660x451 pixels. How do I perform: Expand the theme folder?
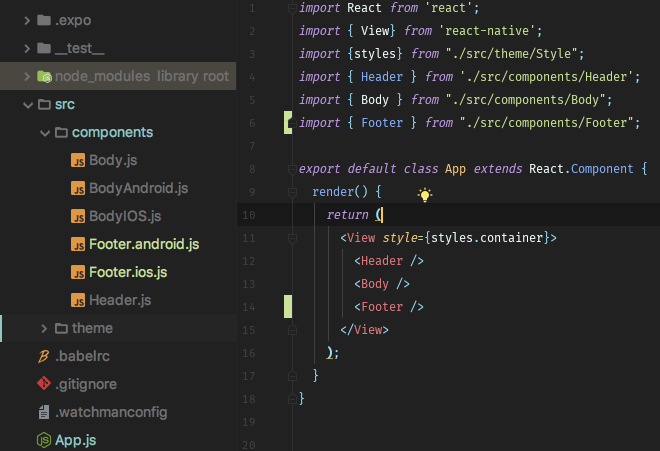pyautogui.click(x=44, y=328)
